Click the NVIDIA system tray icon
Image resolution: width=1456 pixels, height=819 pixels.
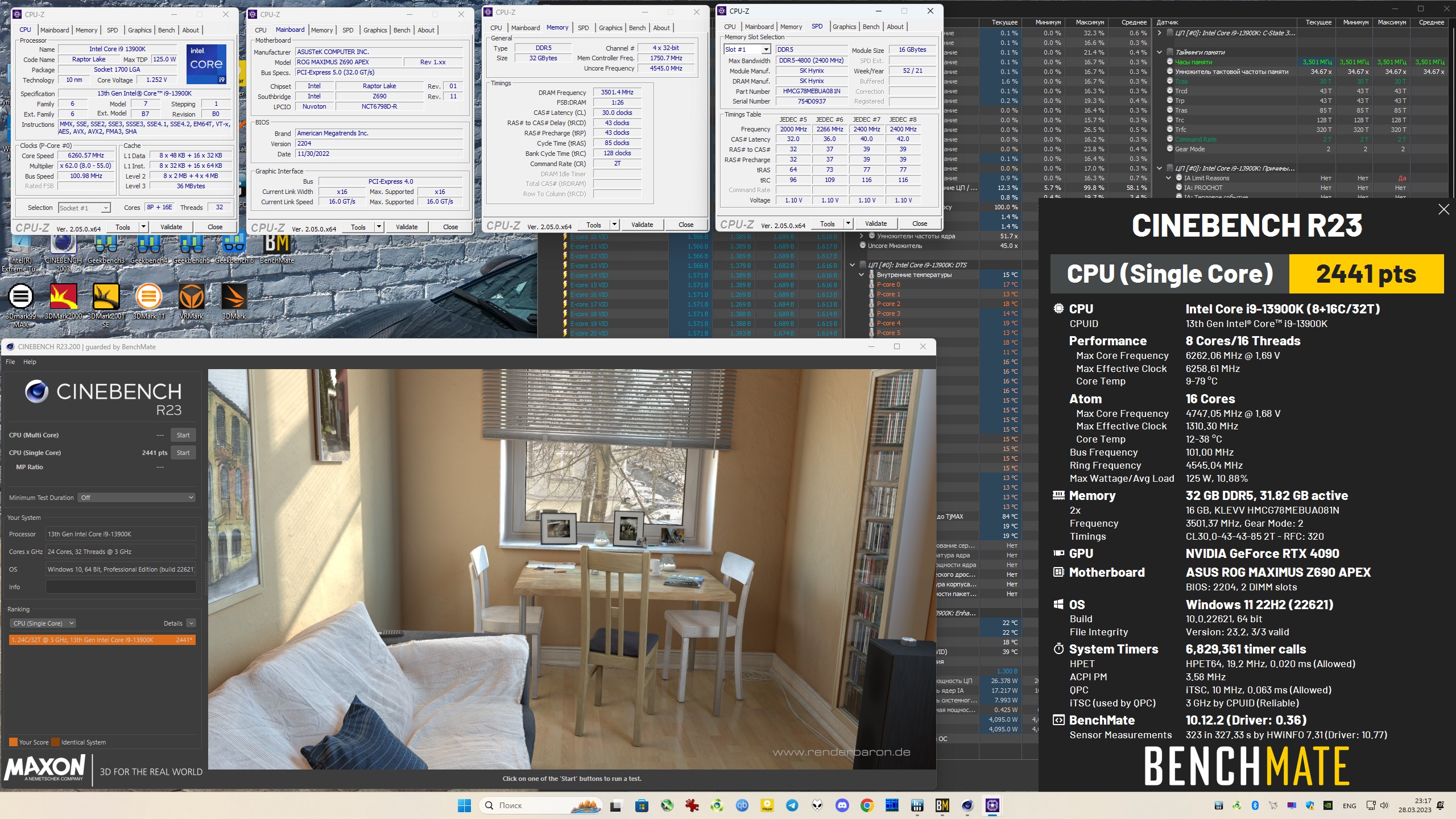[1328, 805]
